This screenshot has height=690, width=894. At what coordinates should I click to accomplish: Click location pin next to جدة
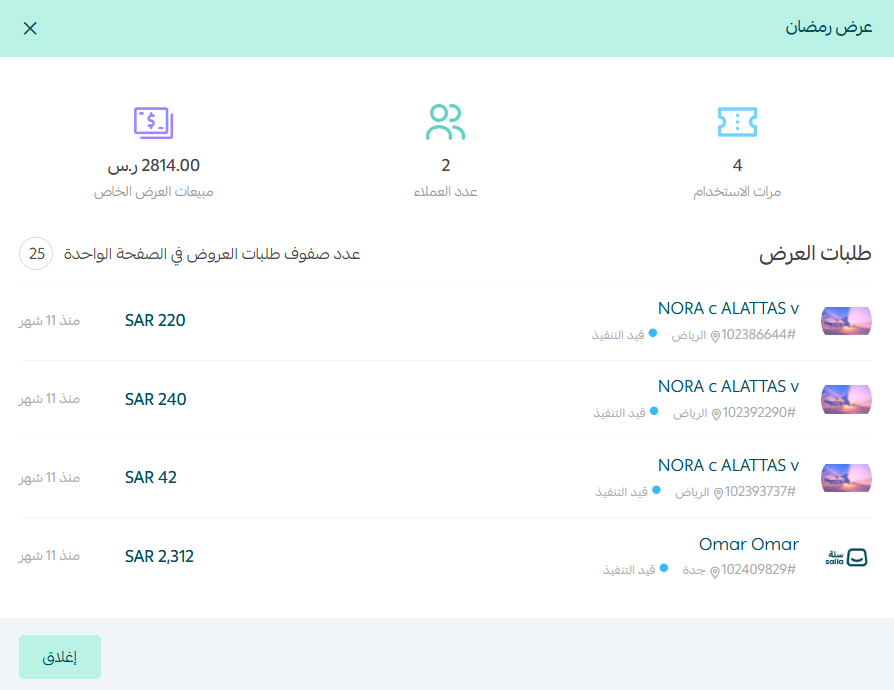(715, 570)
